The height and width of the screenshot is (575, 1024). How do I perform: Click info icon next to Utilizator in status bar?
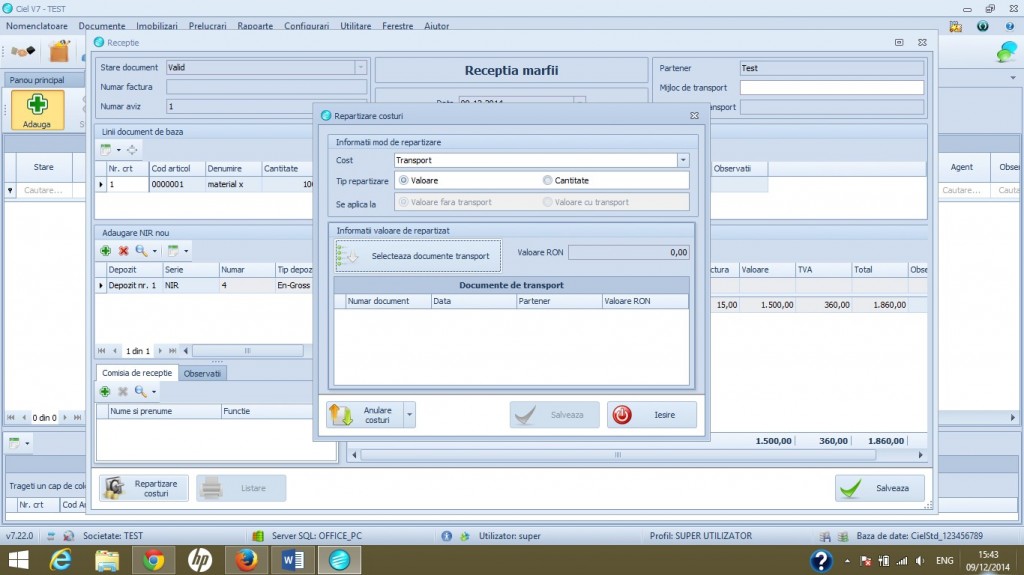click(x=447, y=536)
